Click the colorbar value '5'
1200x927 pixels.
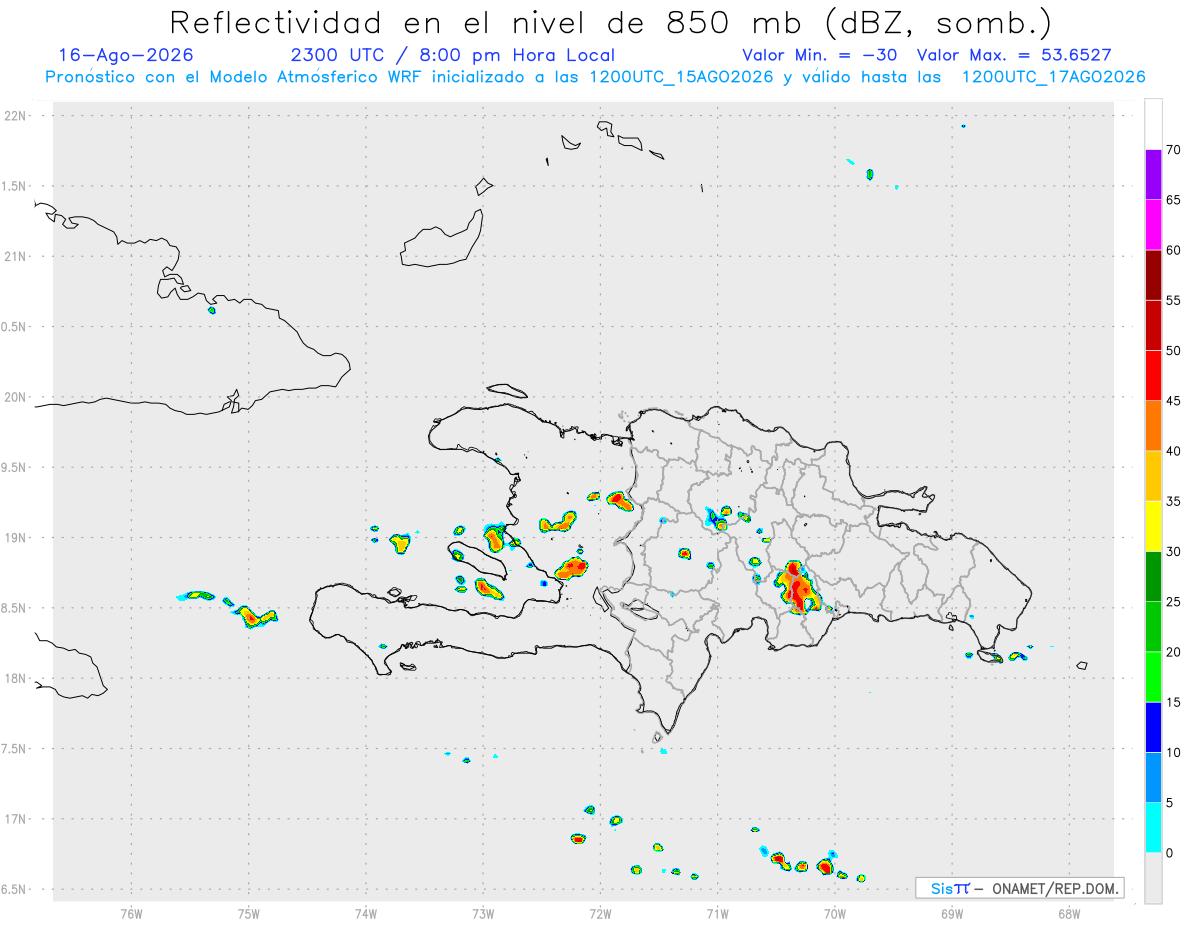[1169, 803]
